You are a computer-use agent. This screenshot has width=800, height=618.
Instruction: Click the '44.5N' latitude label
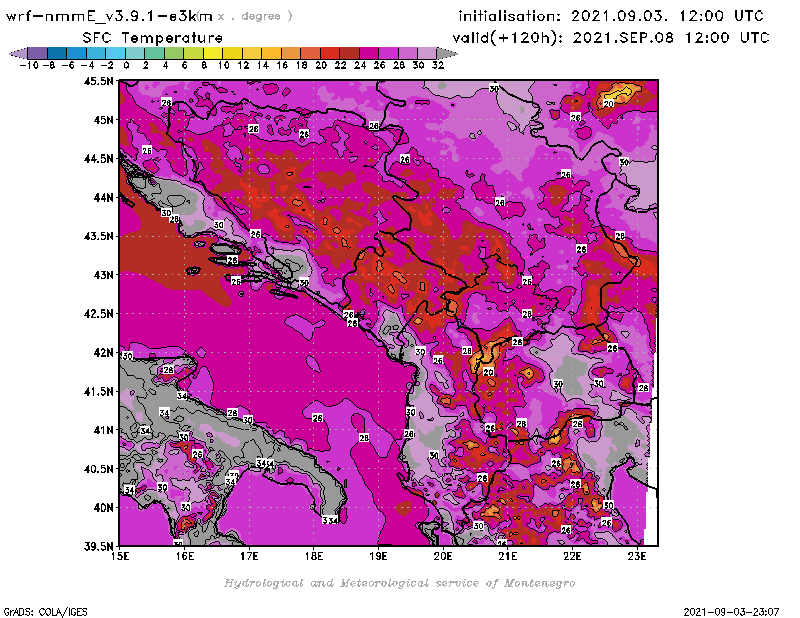click(x=98, y=159)
